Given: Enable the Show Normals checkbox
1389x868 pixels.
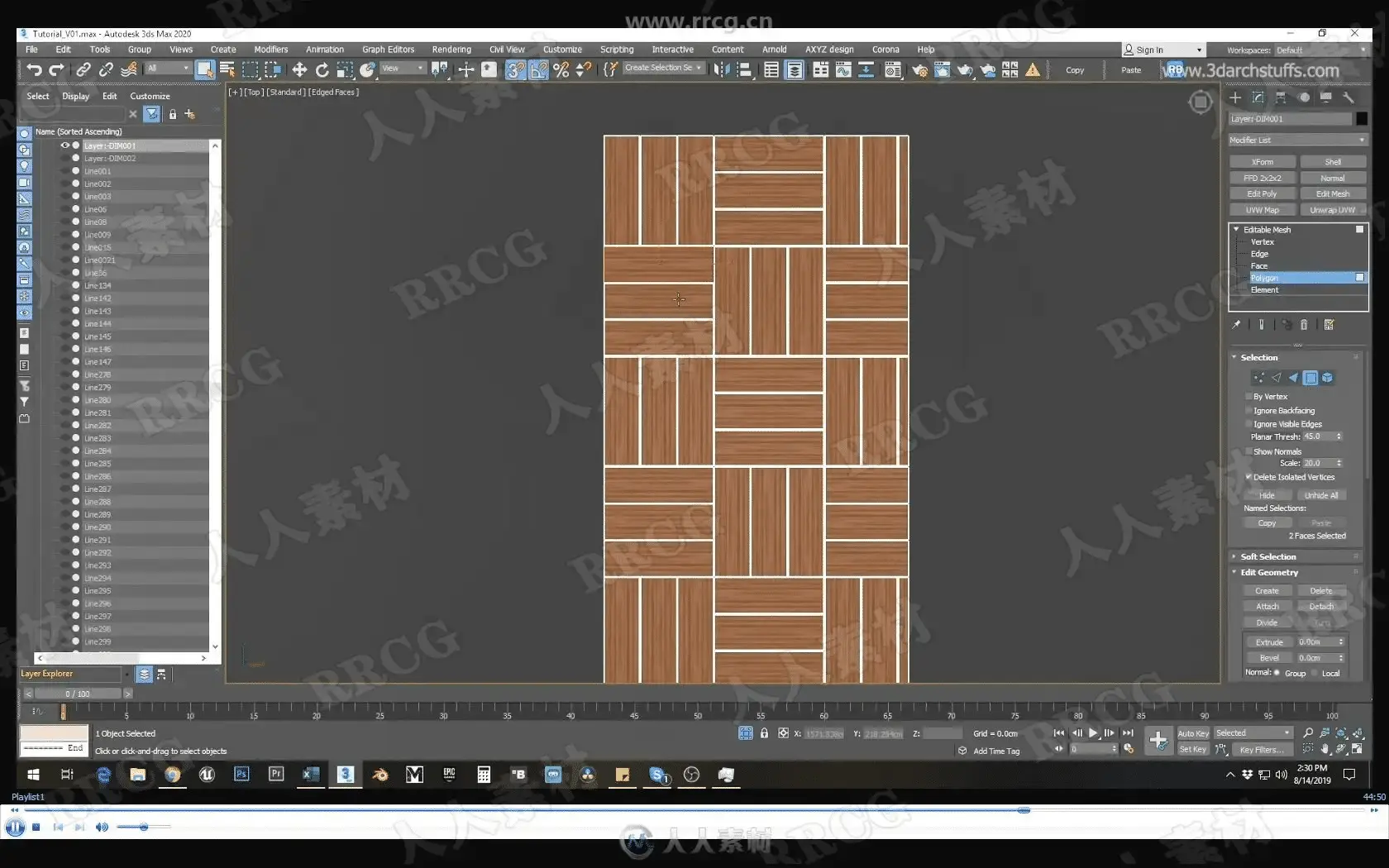Looking at the screenshot, I should (x=1248, y=451).
